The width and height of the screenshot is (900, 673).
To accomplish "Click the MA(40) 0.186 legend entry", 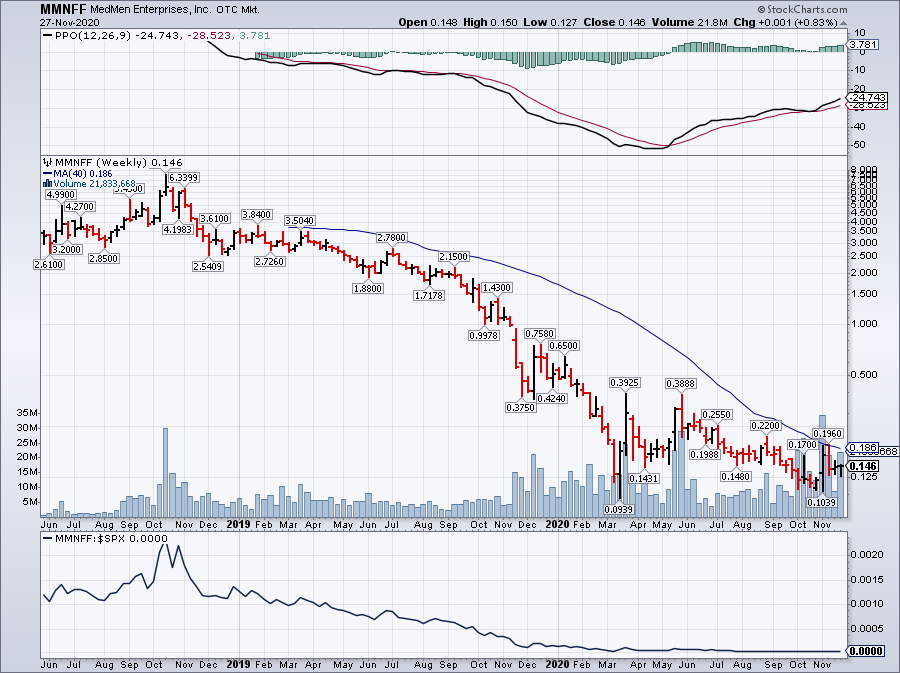I will (x=83, y=173).
